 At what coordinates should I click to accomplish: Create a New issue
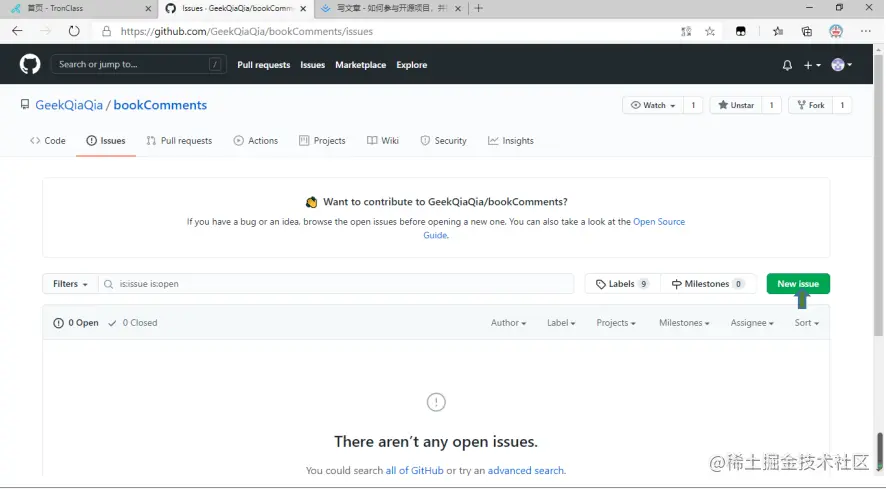[x=798, y=284]
